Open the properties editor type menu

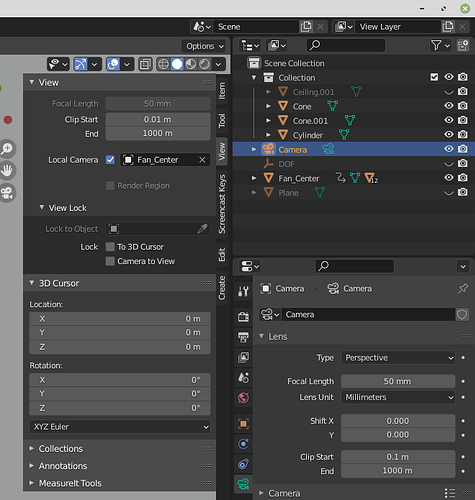pyautogui.click(x=250, y=266)
